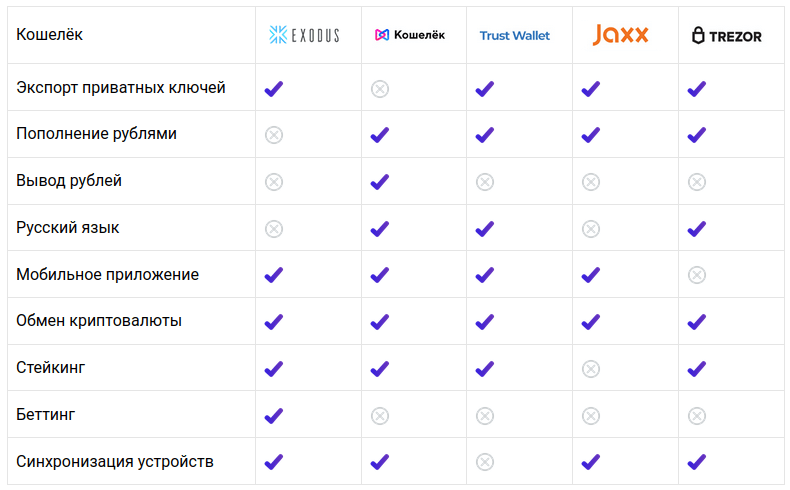Click Кошелёк cross for Экспорт приватных ключей
Viewport: 790px width, 490px height.
[380, 89]
